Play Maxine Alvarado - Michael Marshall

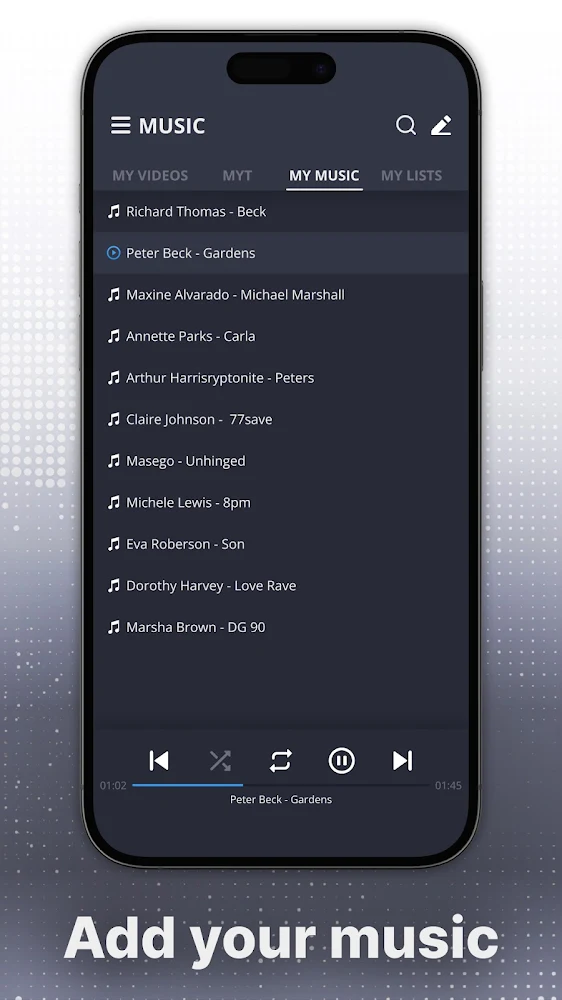click(281, 295)
